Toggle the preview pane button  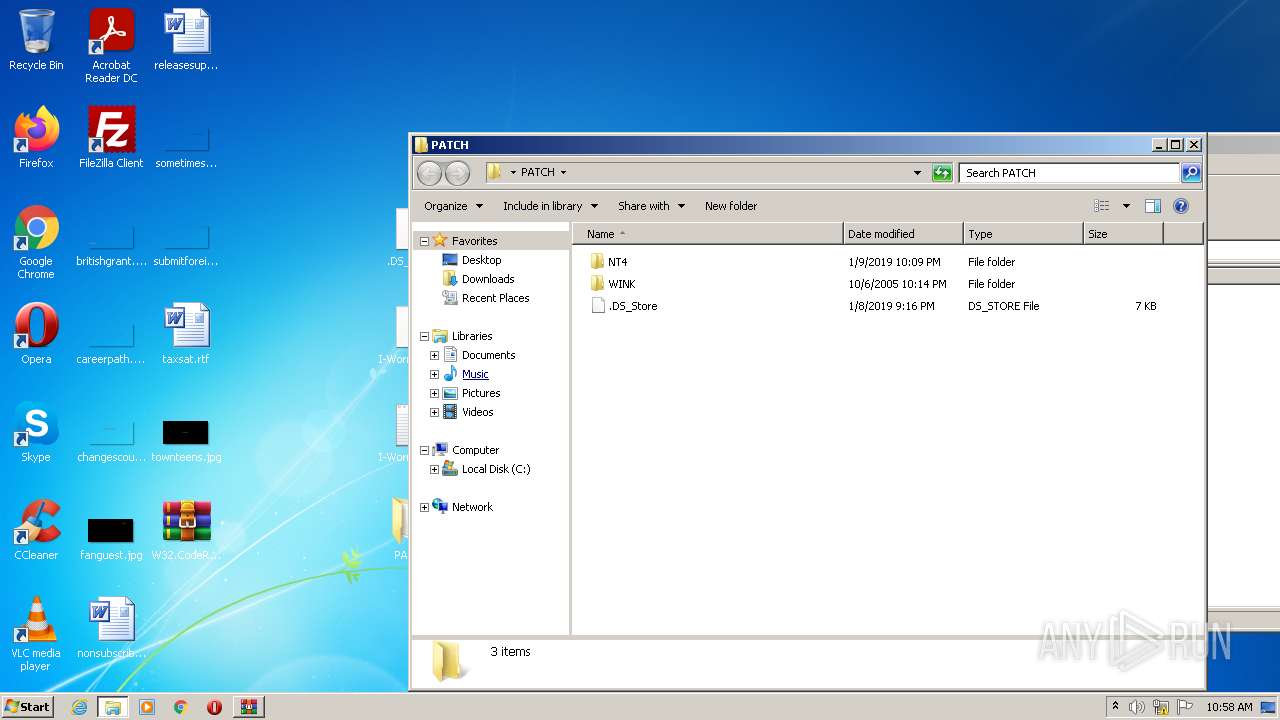point(1152,206)
